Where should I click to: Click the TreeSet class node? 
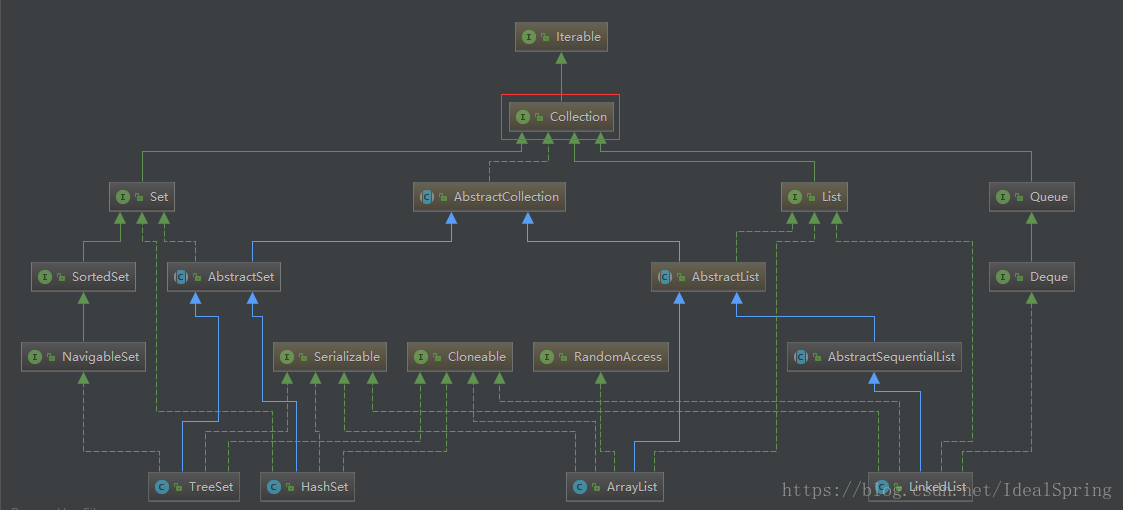click(193, 487)
